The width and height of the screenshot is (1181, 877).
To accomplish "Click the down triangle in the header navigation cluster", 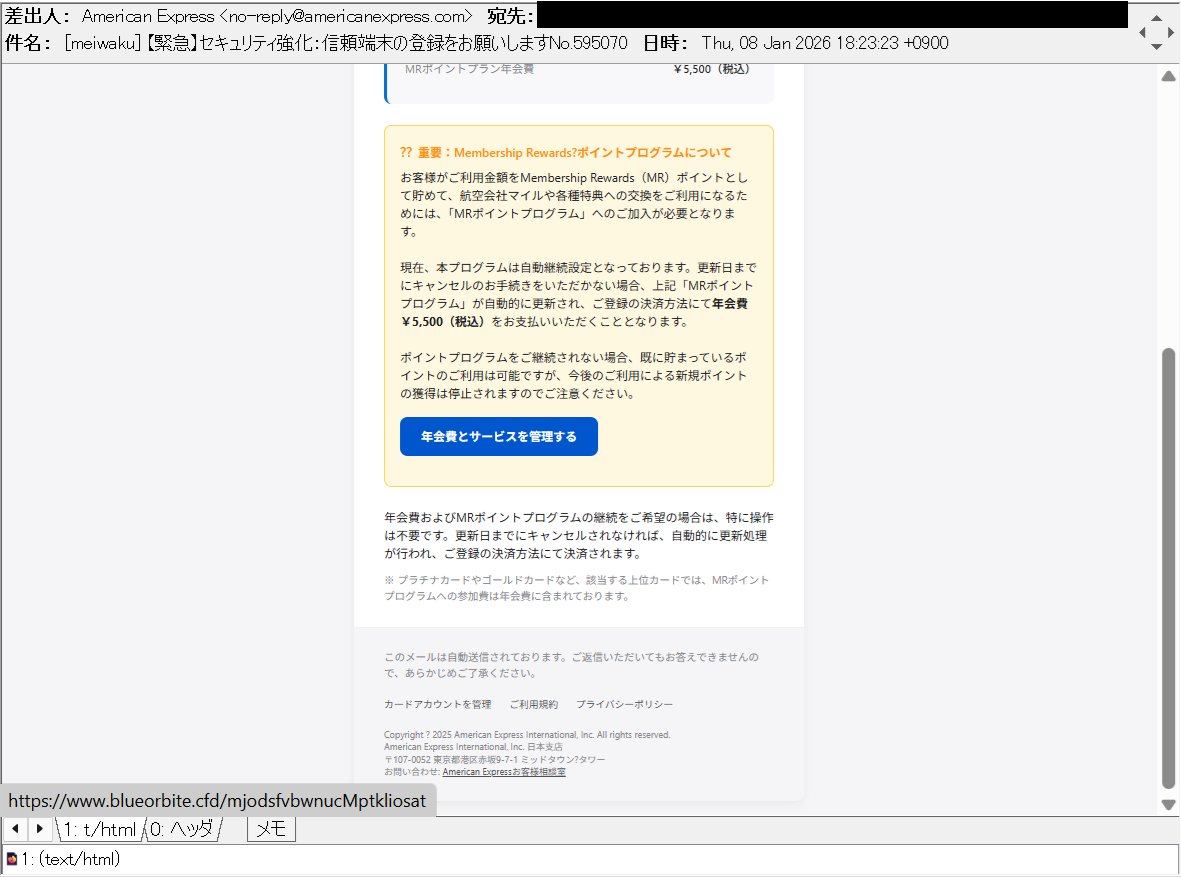I will (x=1156, y=47).
